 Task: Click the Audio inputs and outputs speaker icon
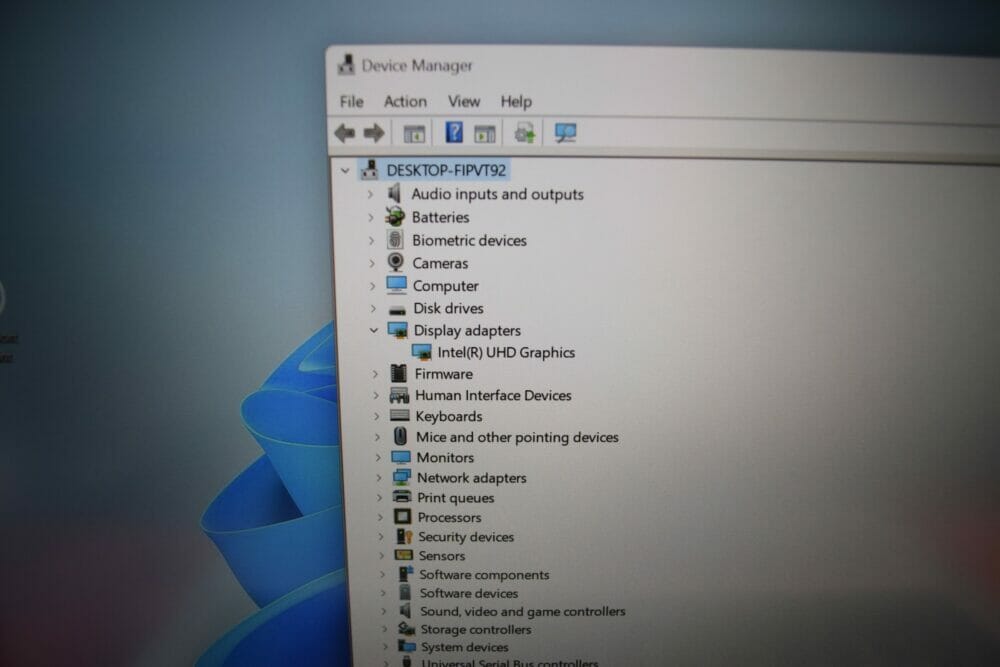click(394, 193)
